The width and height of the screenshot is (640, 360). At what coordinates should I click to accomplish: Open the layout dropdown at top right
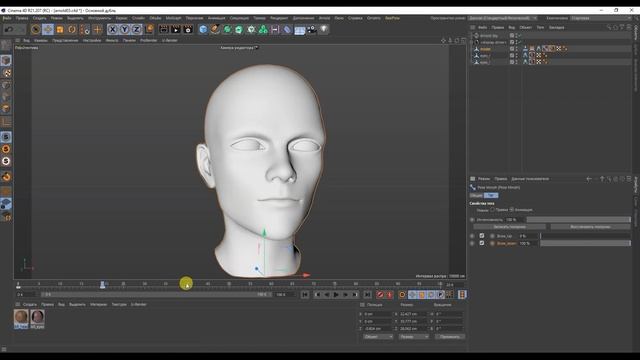click(x=601, y=18)
